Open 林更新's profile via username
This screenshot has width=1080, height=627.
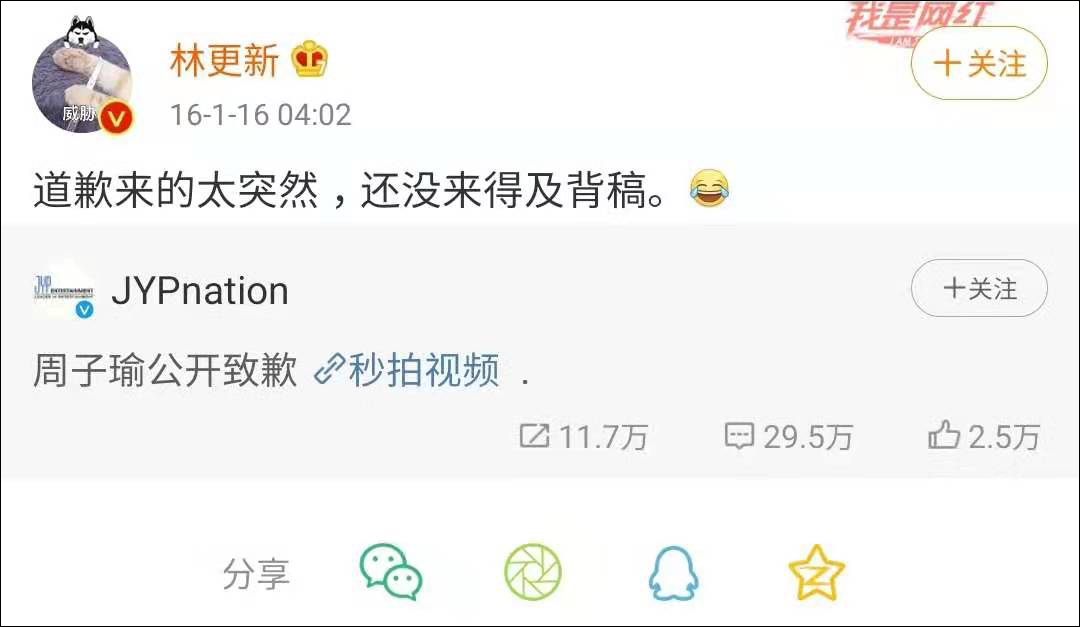pos(225,61)
